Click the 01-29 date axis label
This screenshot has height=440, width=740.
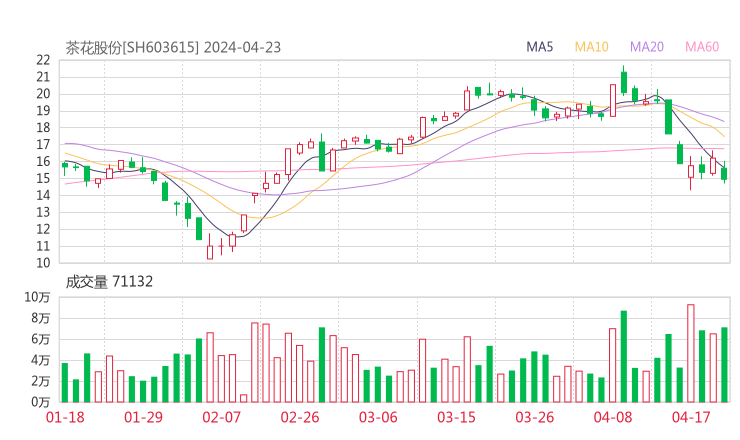(143, 417)
